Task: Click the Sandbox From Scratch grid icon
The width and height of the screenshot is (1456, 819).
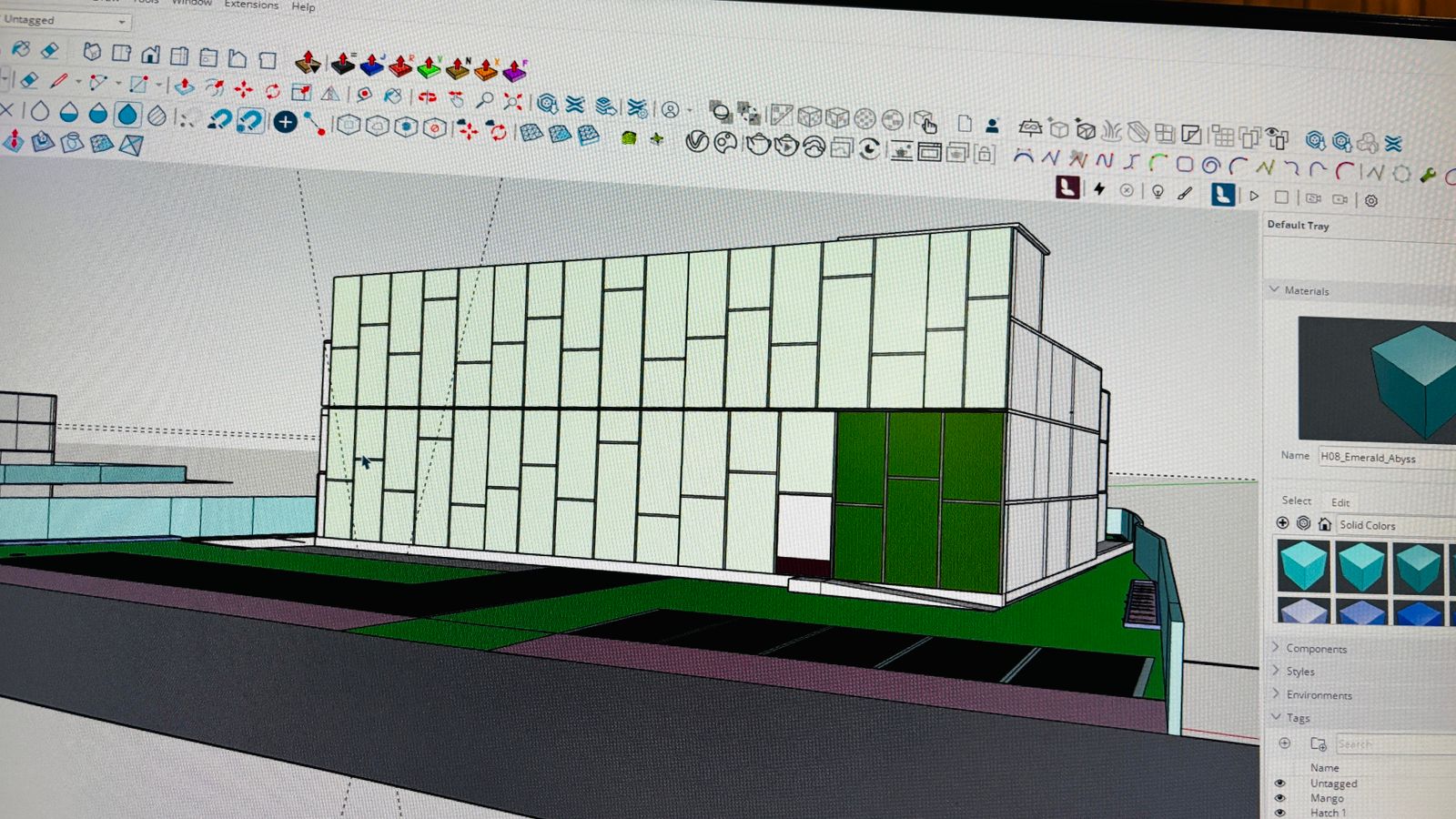Action: [531, 133]
